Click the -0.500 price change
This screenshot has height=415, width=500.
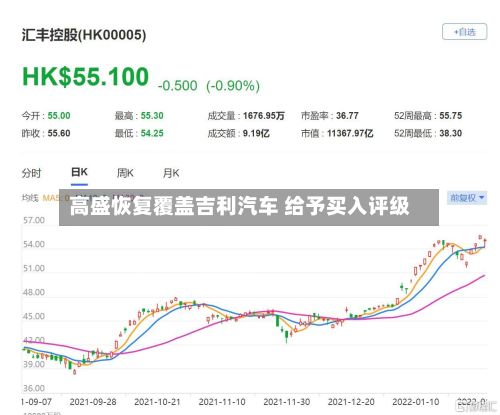(178, 86)
